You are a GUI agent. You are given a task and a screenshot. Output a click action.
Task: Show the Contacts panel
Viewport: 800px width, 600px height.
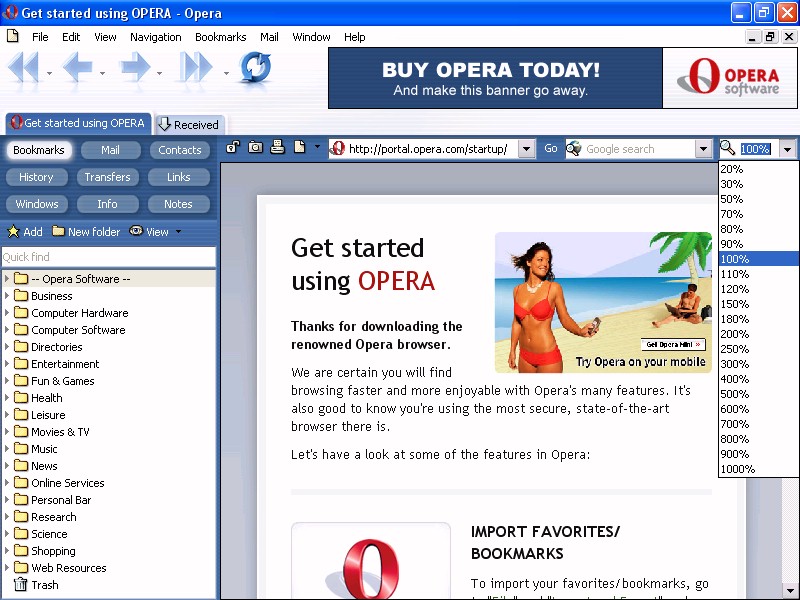(x=180, y=150)
